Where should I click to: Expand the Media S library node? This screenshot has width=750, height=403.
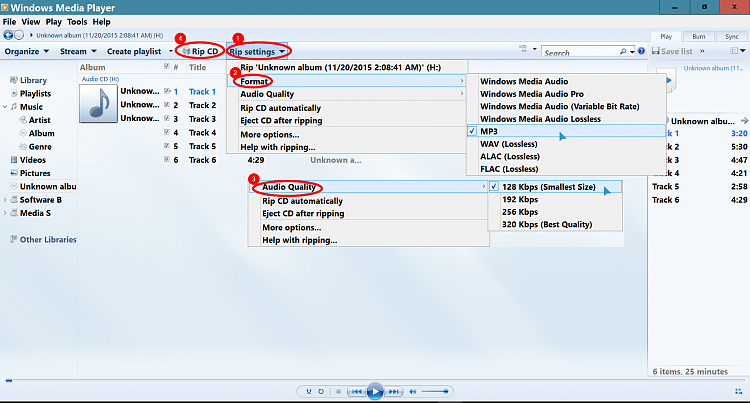pyautogui.click(x=5, y=213)
